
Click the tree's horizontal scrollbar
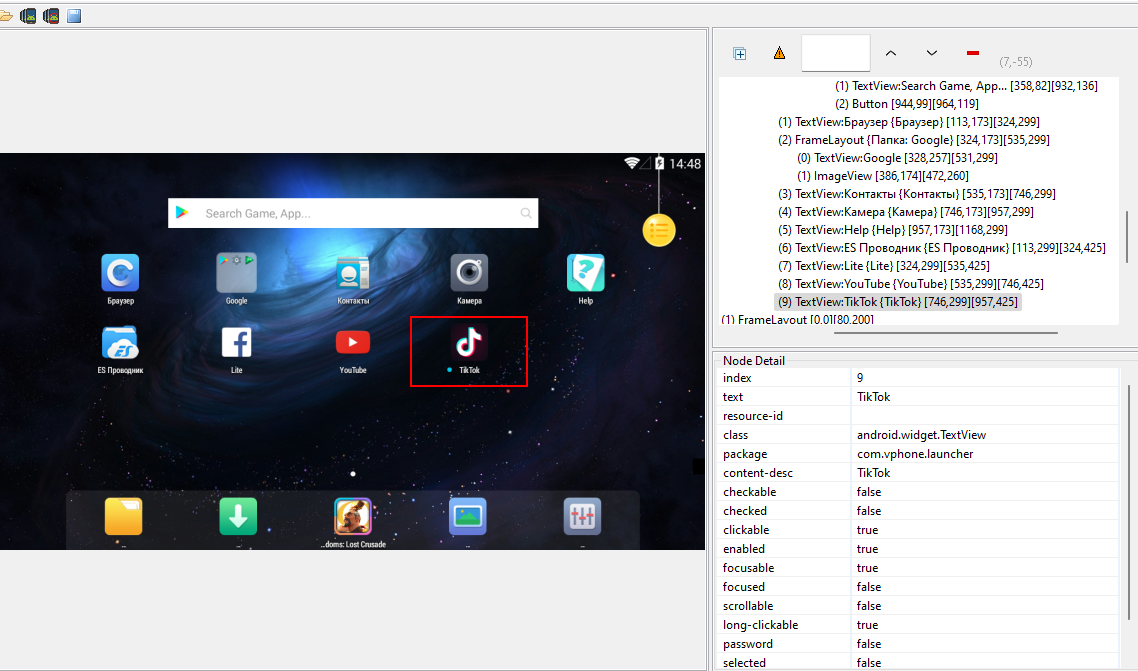pyautogui.click(x=946, y=333)
